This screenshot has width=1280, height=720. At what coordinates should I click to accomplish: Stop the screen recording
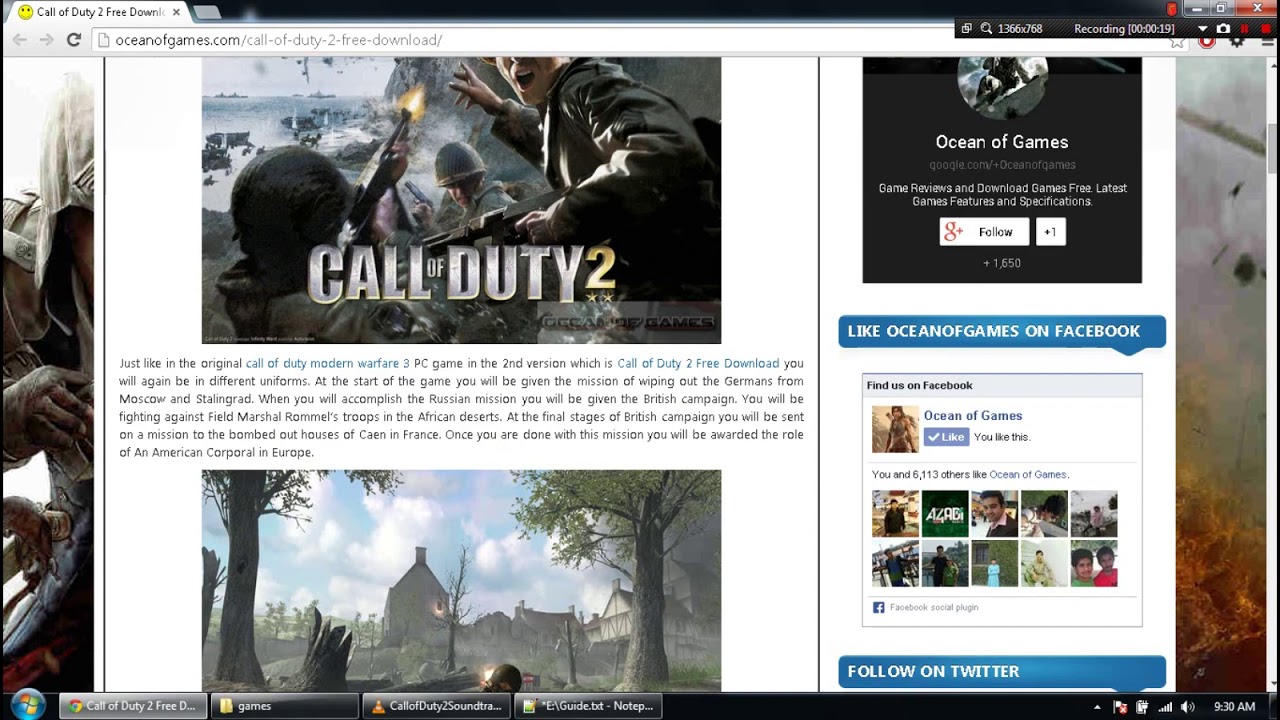pos(1266,29)
